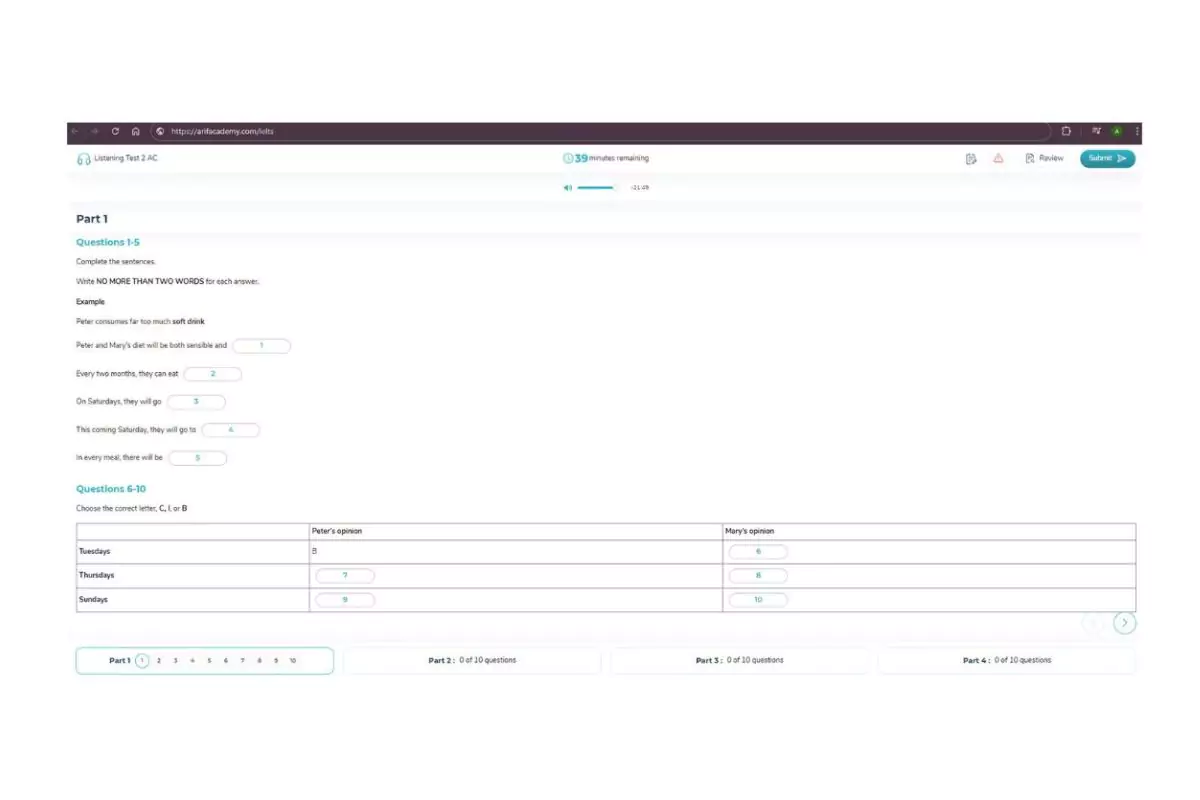Click the headphones icon beside Listening Test
1200x800 pixels.
point(84,159)
